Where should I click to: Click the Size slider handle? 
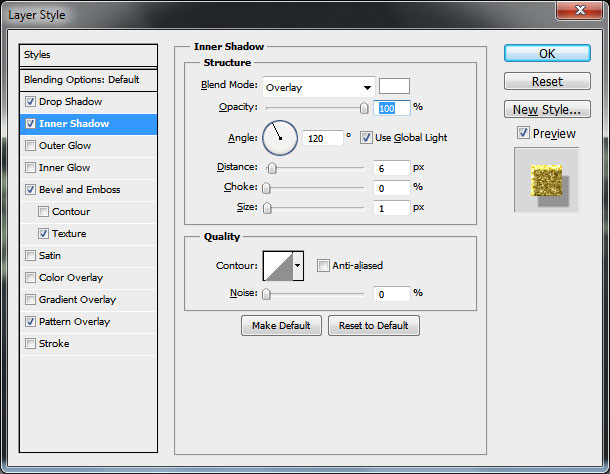[x=267, y=208]
